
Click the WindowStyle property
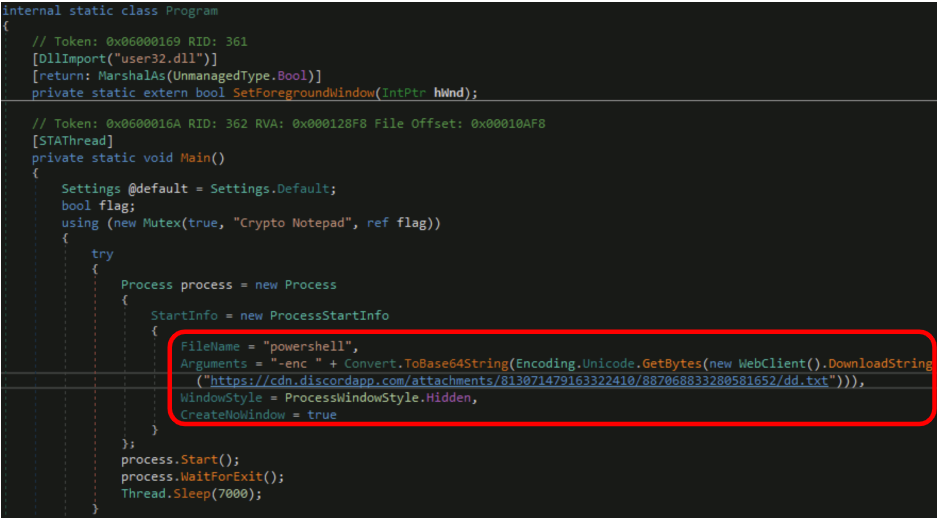point(222,398)
